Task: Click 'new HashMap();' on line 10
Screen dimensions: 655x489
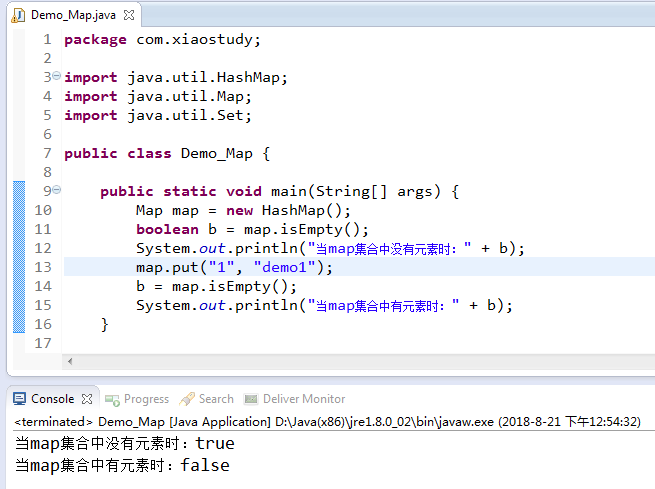Action: 288,210
